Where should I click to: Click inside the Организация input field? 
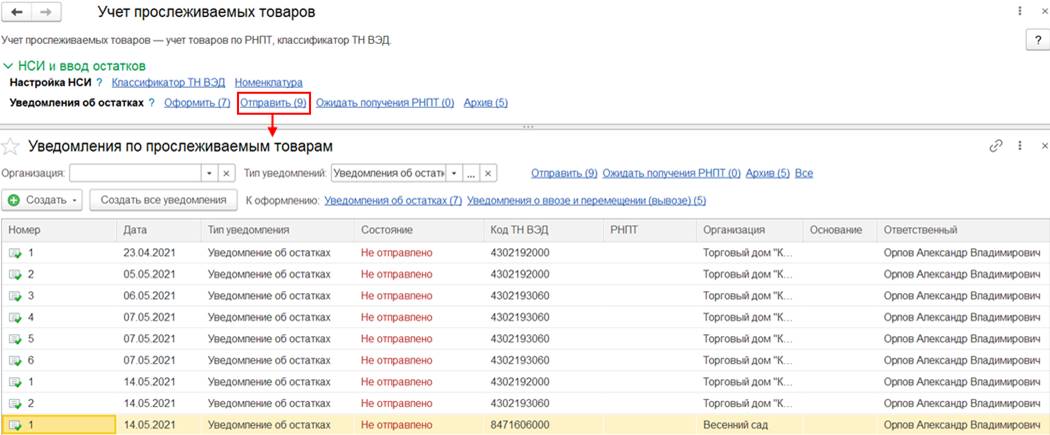coord(135,173)
